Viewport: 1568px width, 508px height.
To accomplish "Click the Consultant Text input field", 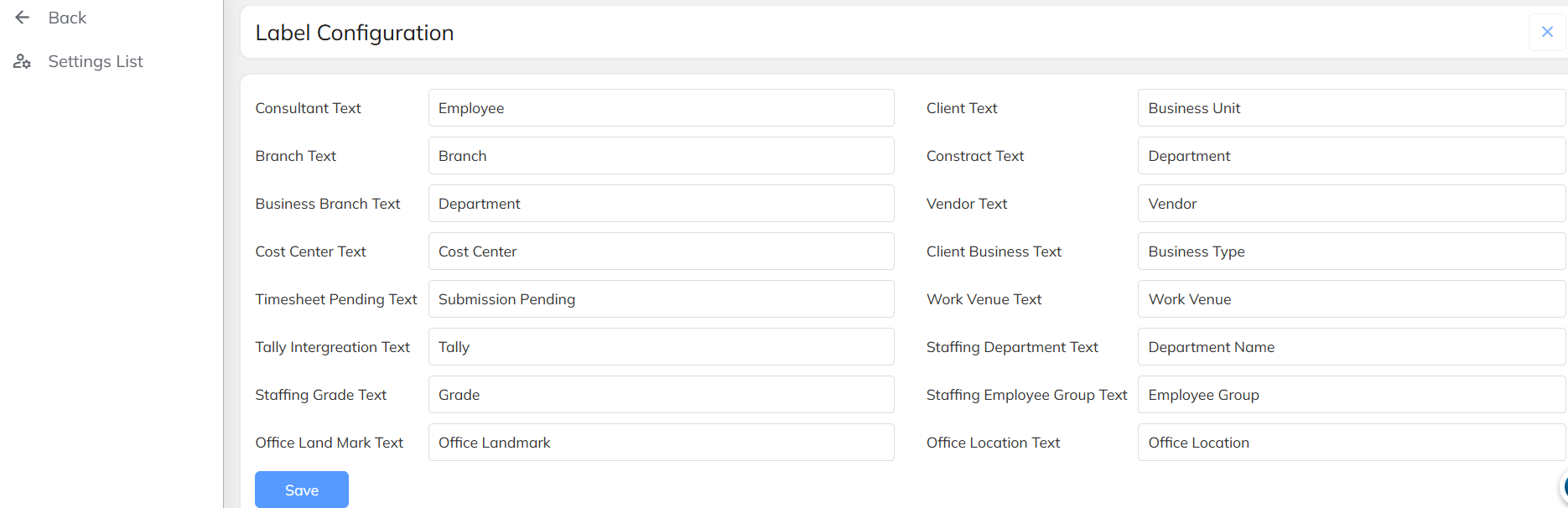I will [x=661, y=108].
